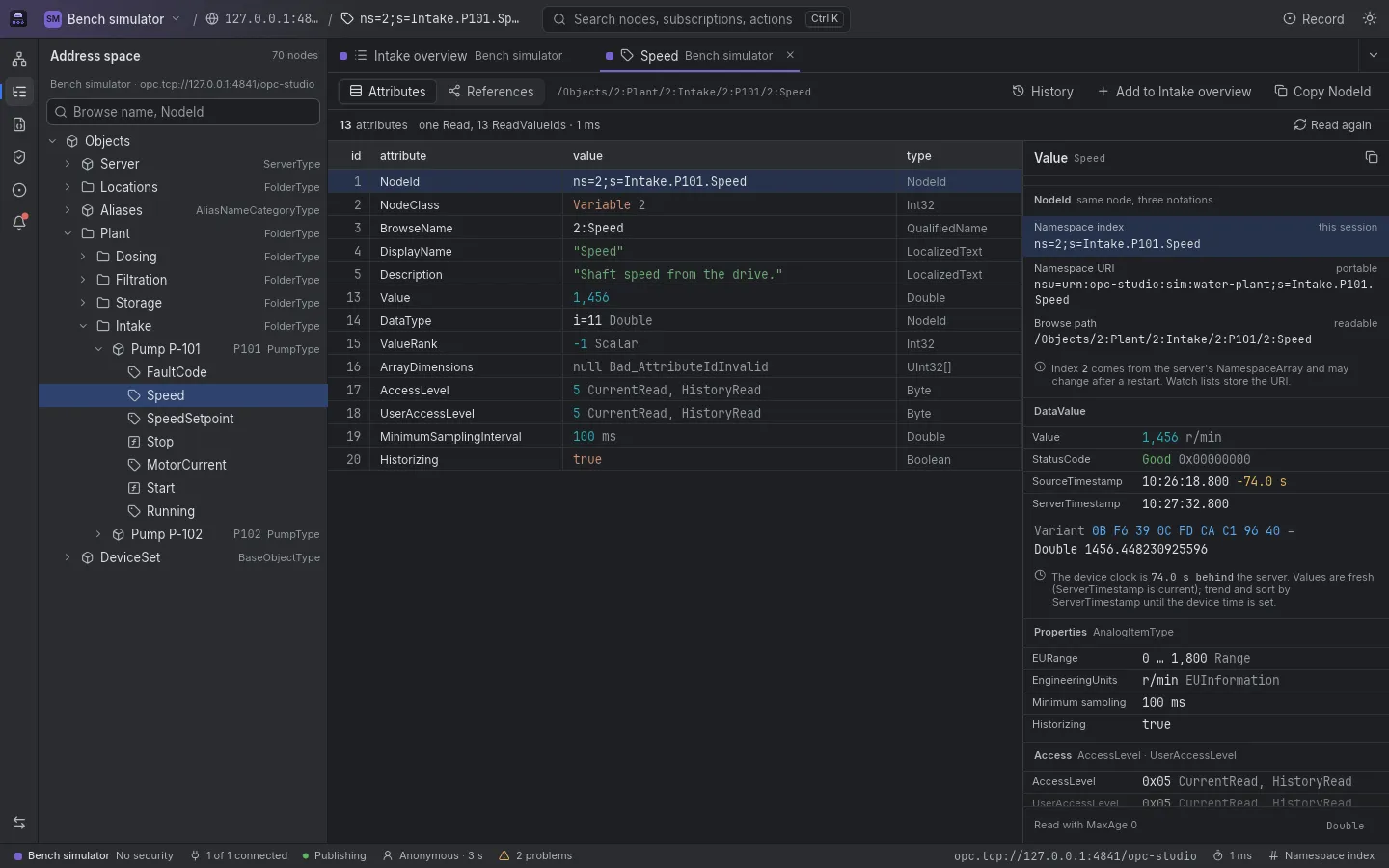Image resolution: width=1389 pixels, height=868 pixels.
Task: Select the address space tree icon in sidebar
Action: point(19,92)
